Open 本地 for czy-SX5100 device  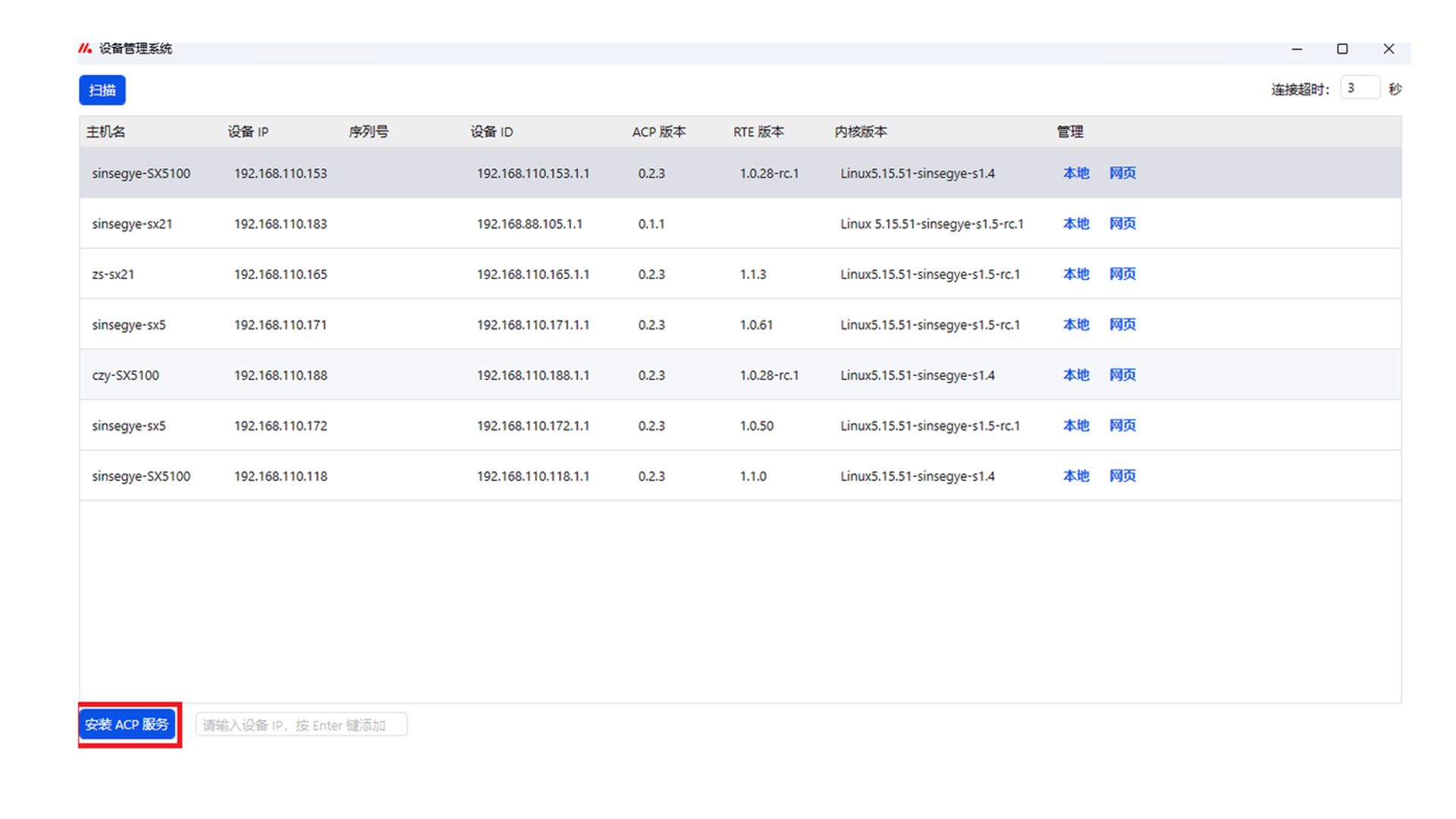click(1076, 375)
